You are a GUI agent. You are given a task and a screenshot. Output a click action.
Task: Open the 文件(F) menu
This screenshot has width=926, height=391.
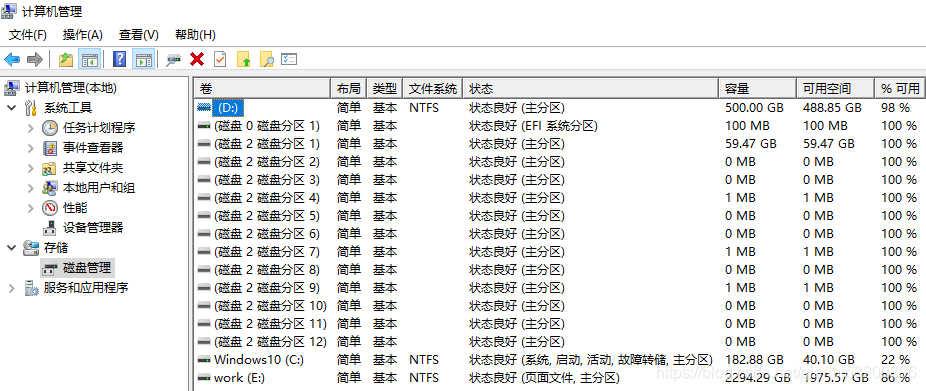[28, 35]
